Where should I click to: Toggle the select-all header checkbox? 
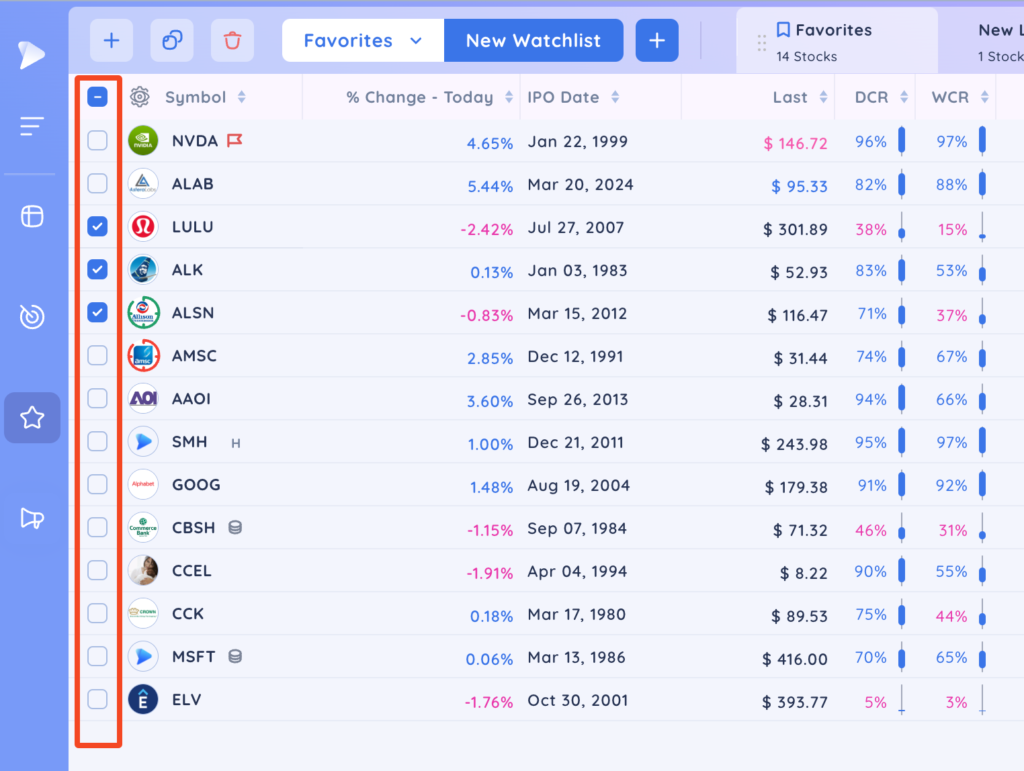pyautogui.click(x=97, y=97)
